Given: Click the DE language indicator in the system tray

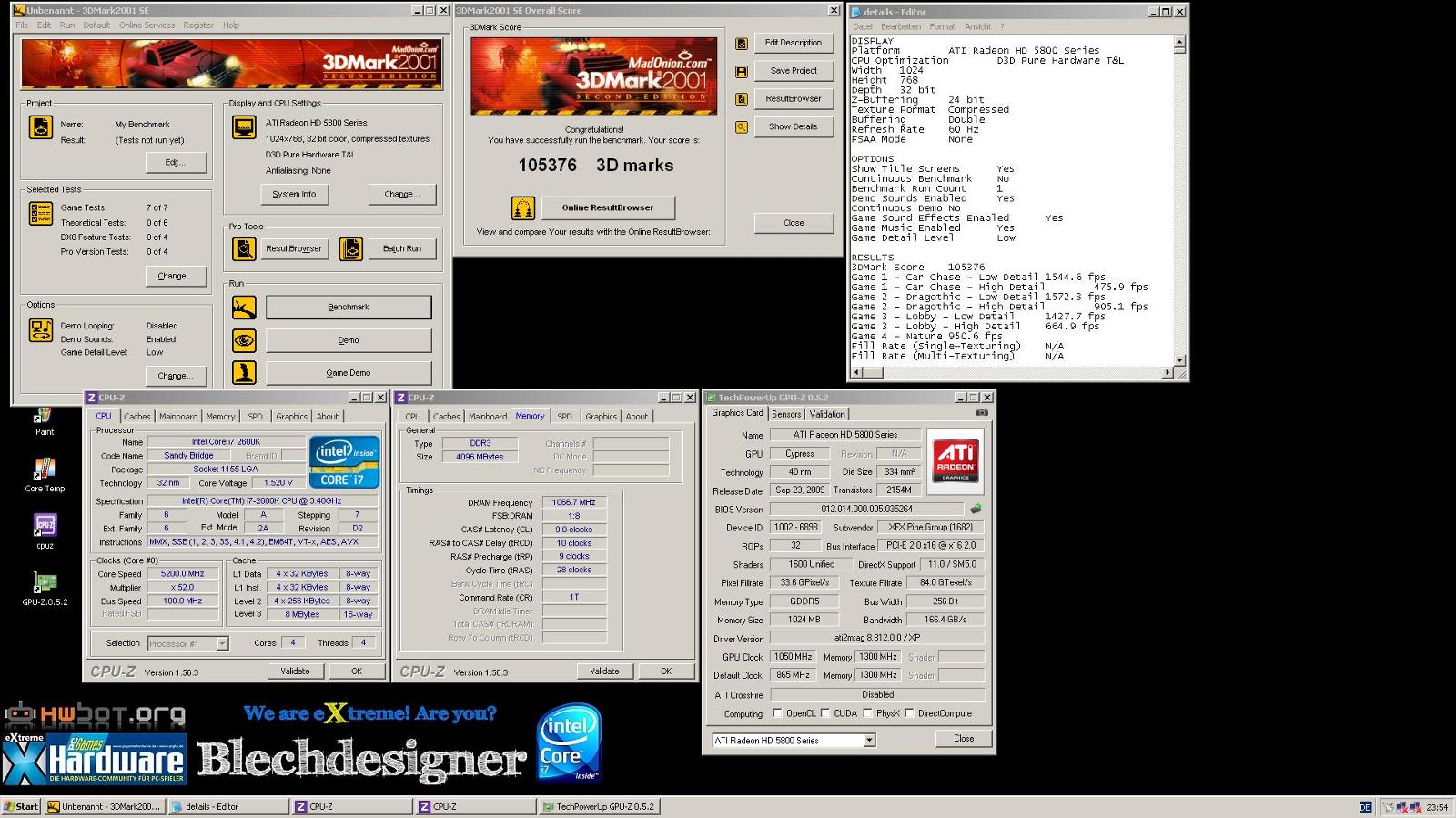Looking at the screenshot, I should click(x=1365, y=807).
